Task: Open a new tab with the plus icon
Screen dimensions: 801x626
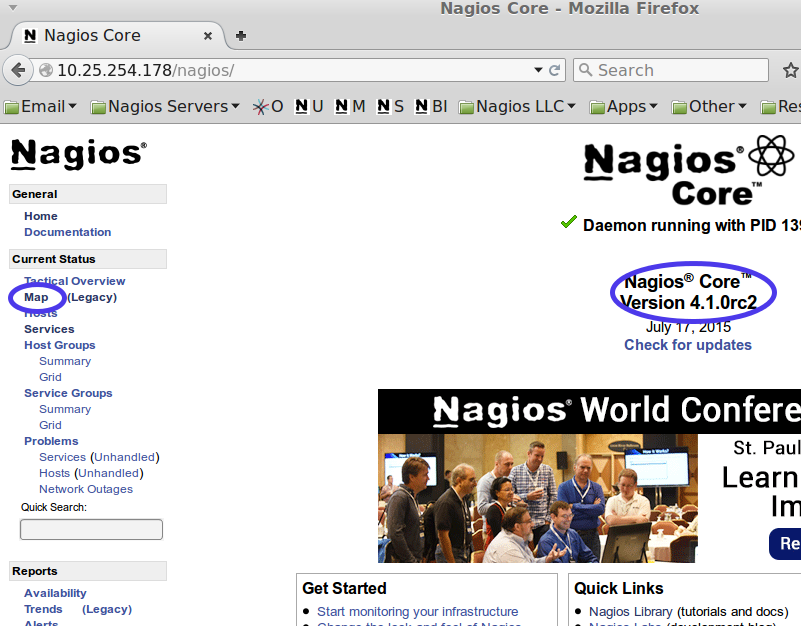Action: (x=240, y=36)
